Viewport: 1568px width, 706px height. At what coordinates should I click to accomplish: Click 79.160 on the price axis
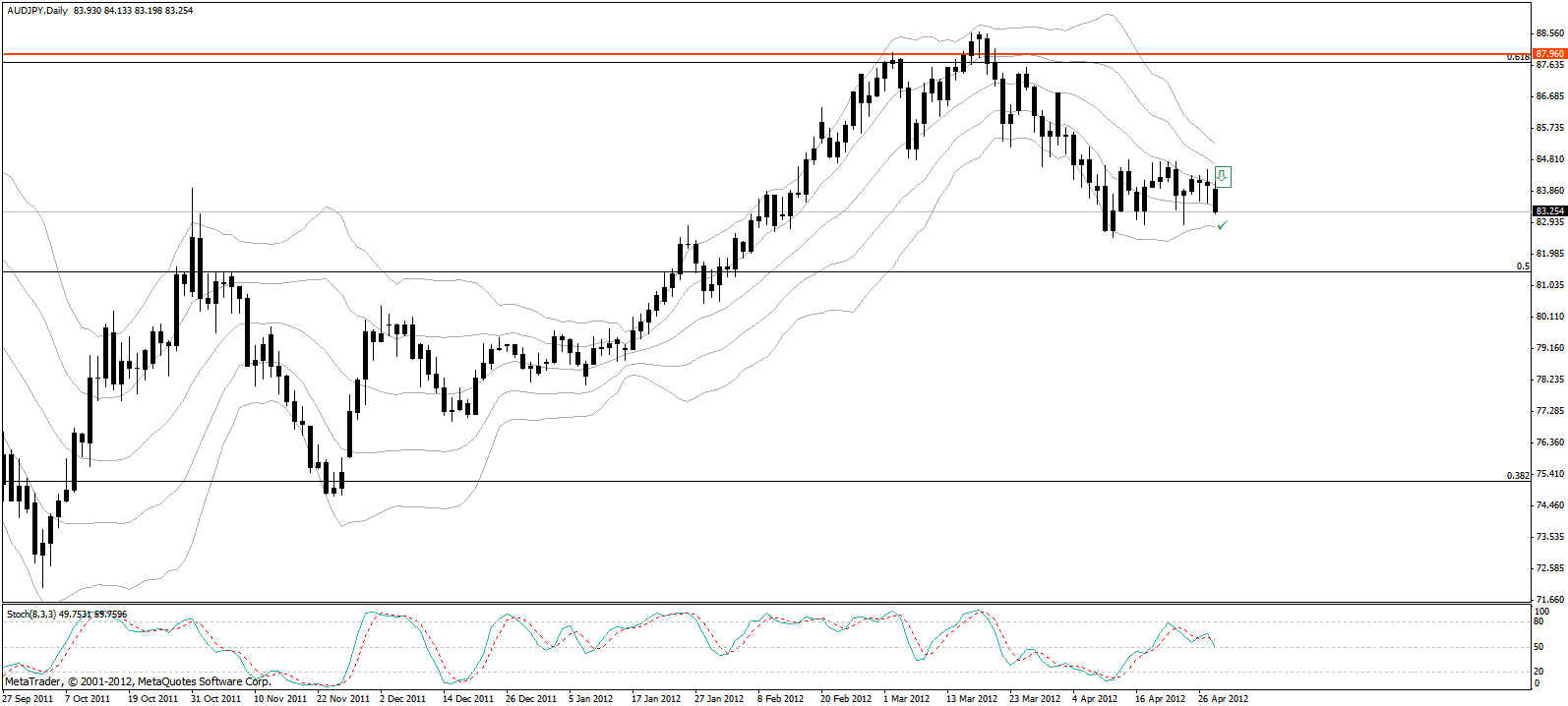1550,348
